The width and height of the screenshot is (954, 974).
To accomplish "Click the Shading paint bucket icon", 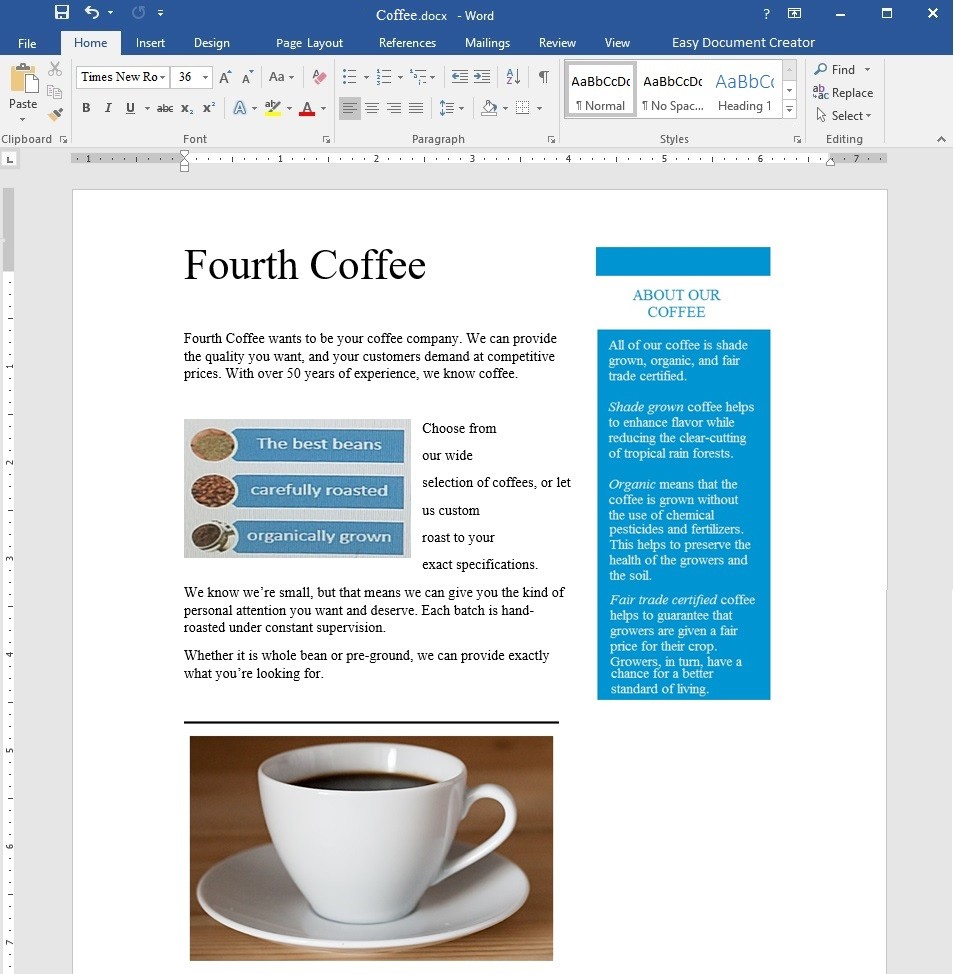I will click(489, 108).
